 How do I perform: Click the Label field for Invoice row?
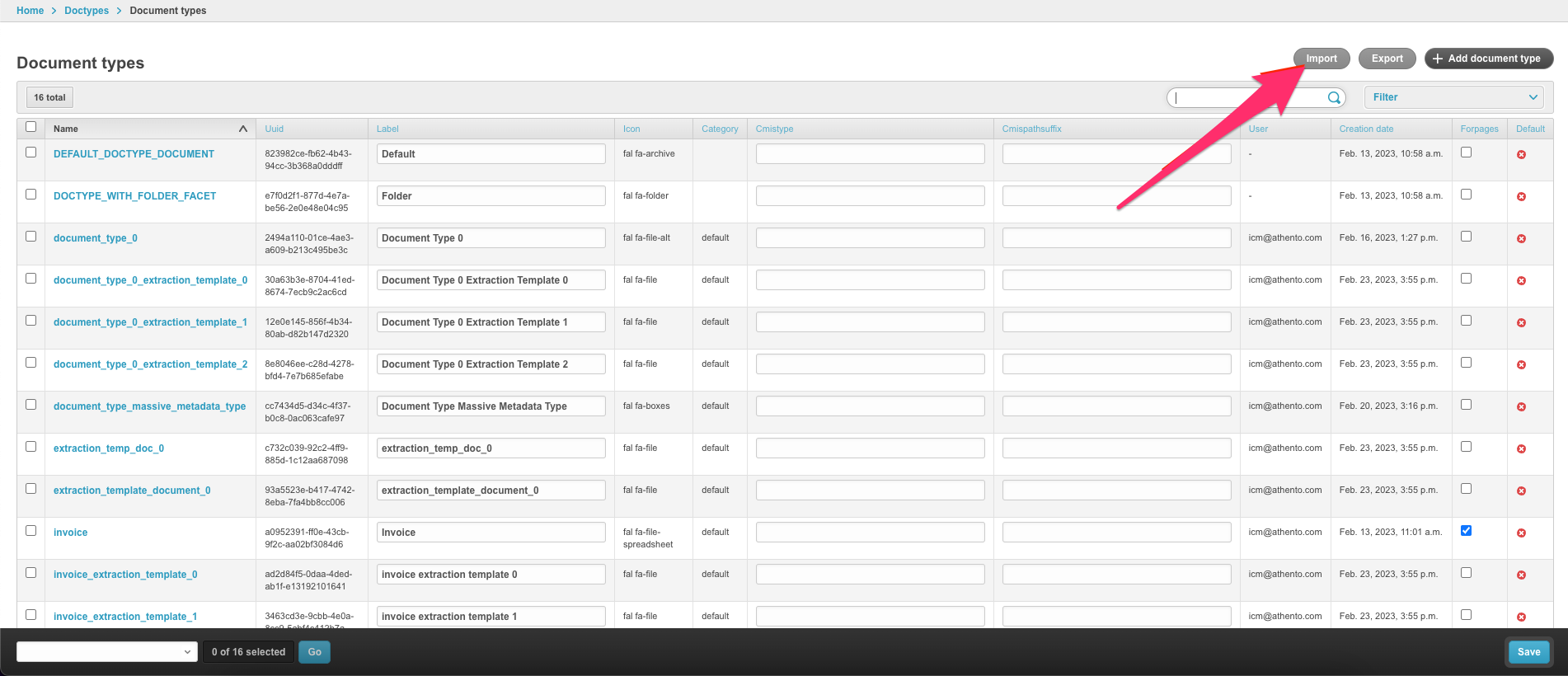[491, 533]
